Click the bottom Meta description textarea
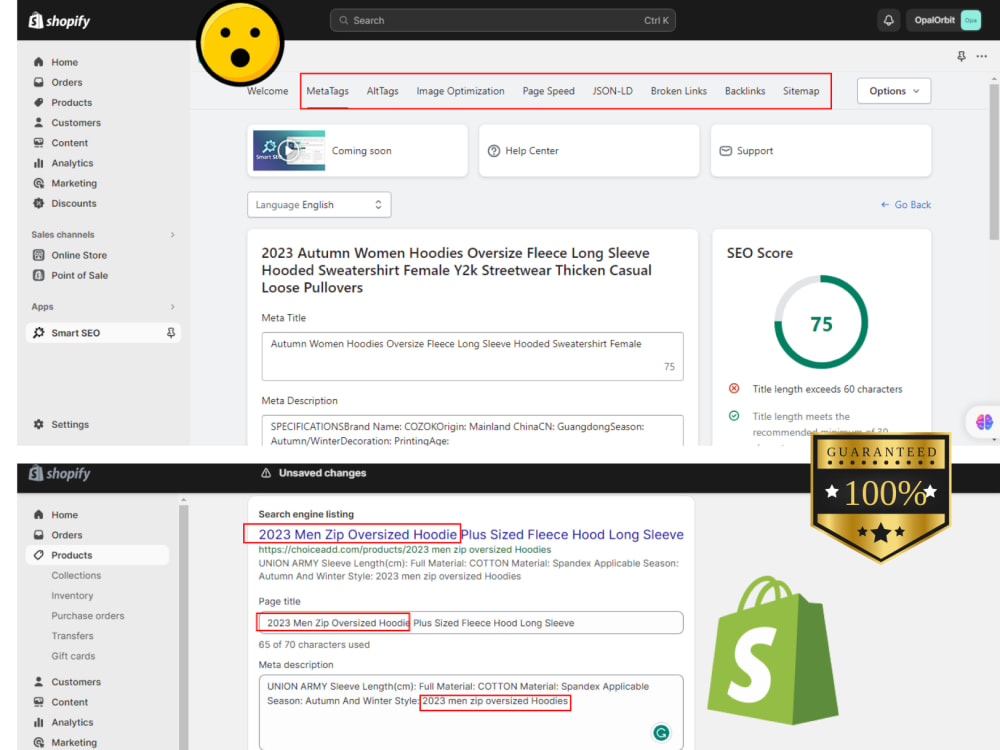Image resolution: width=1000 pixels, height=750 pixels. (471, 712)
